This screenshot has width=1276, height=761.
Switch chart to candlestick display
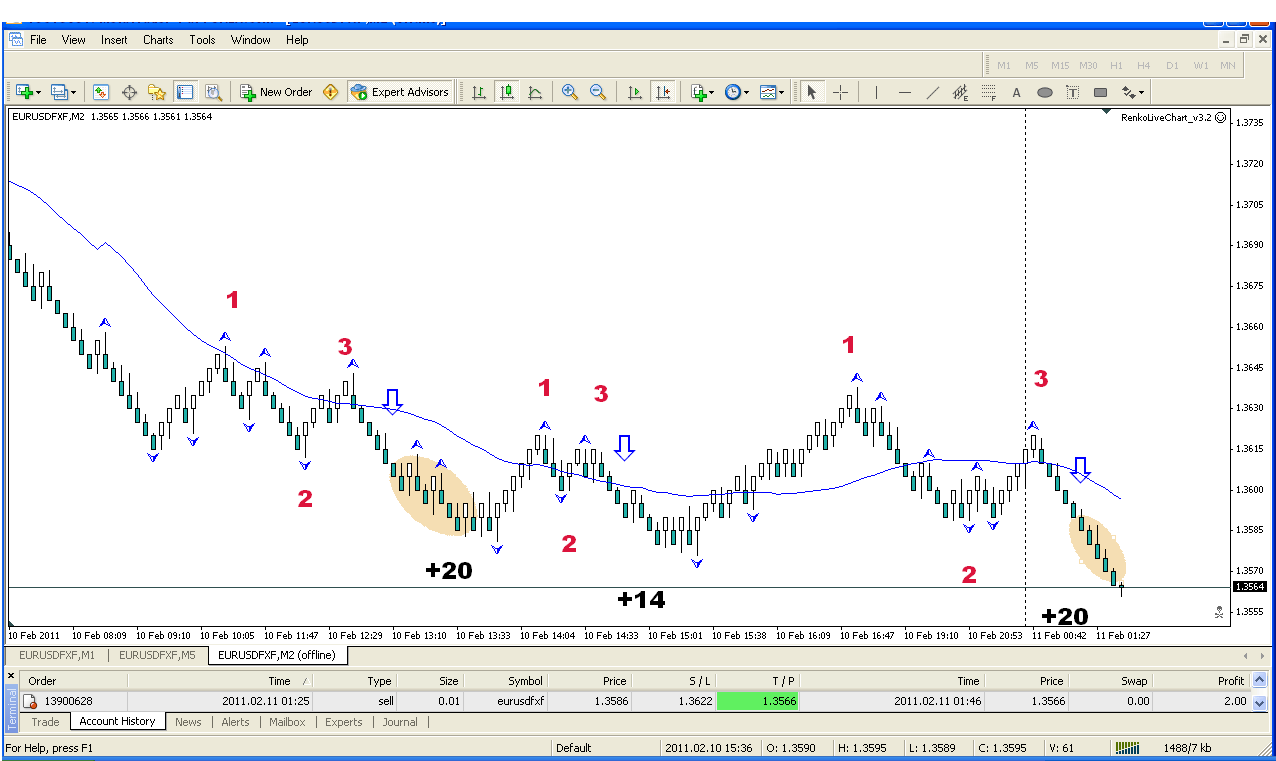[507, 92]
